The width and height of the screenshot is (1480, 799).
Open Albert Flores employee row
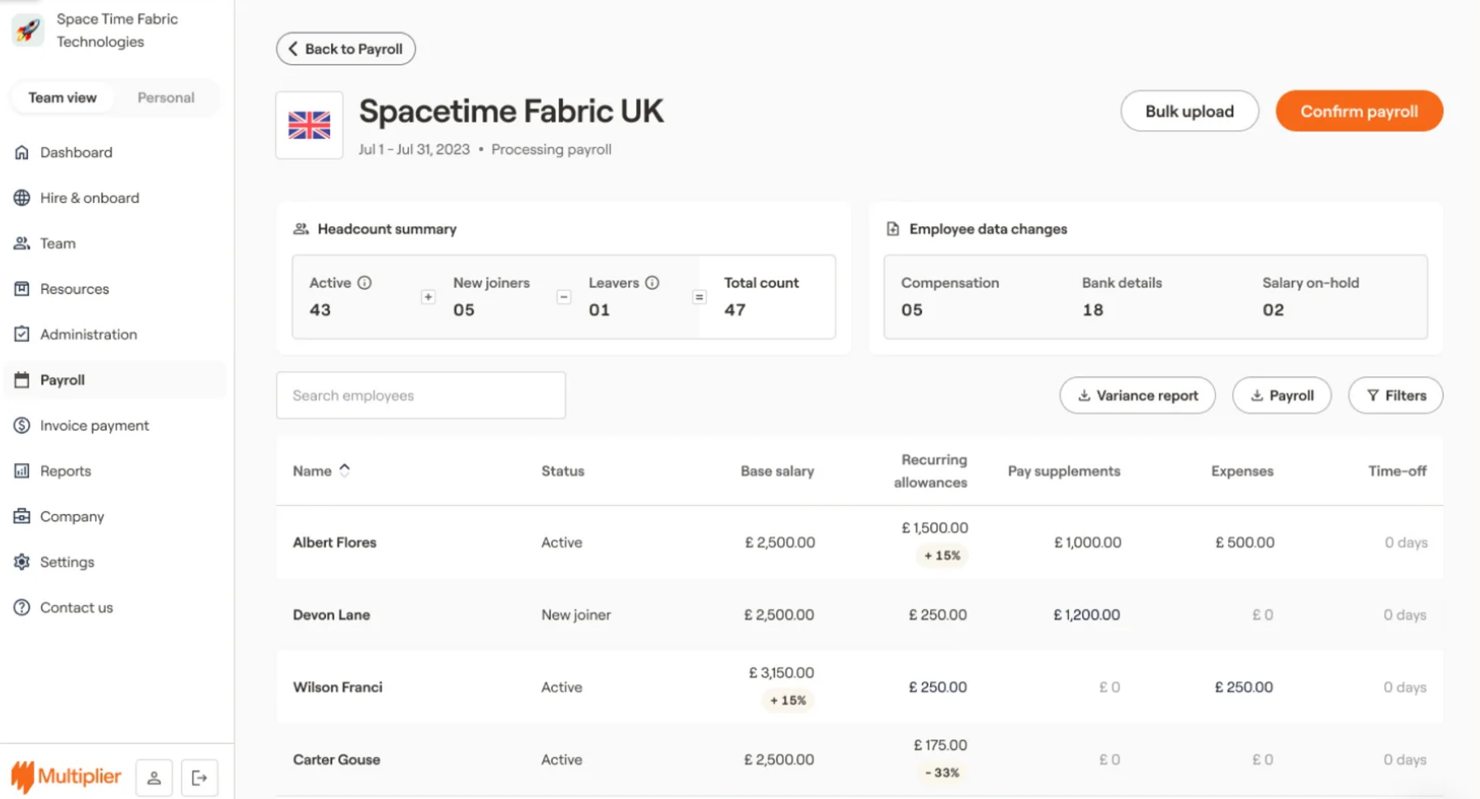point(860,543)
